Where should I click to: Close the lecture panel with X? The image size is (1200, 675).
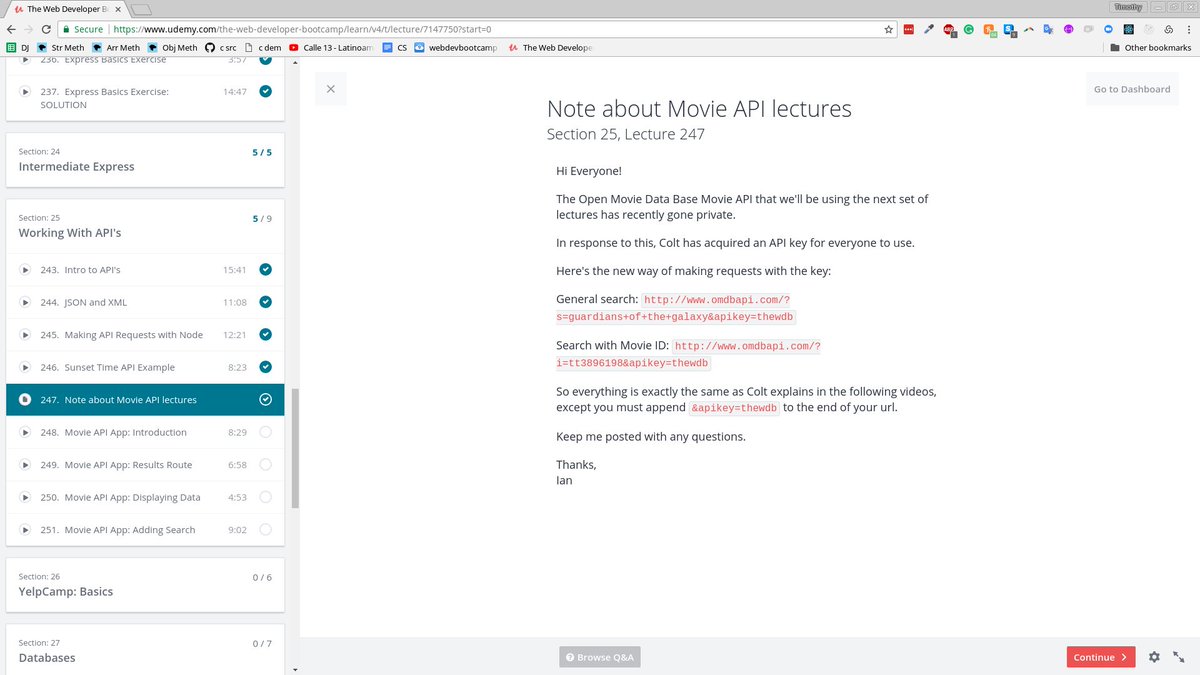point(330,89)
